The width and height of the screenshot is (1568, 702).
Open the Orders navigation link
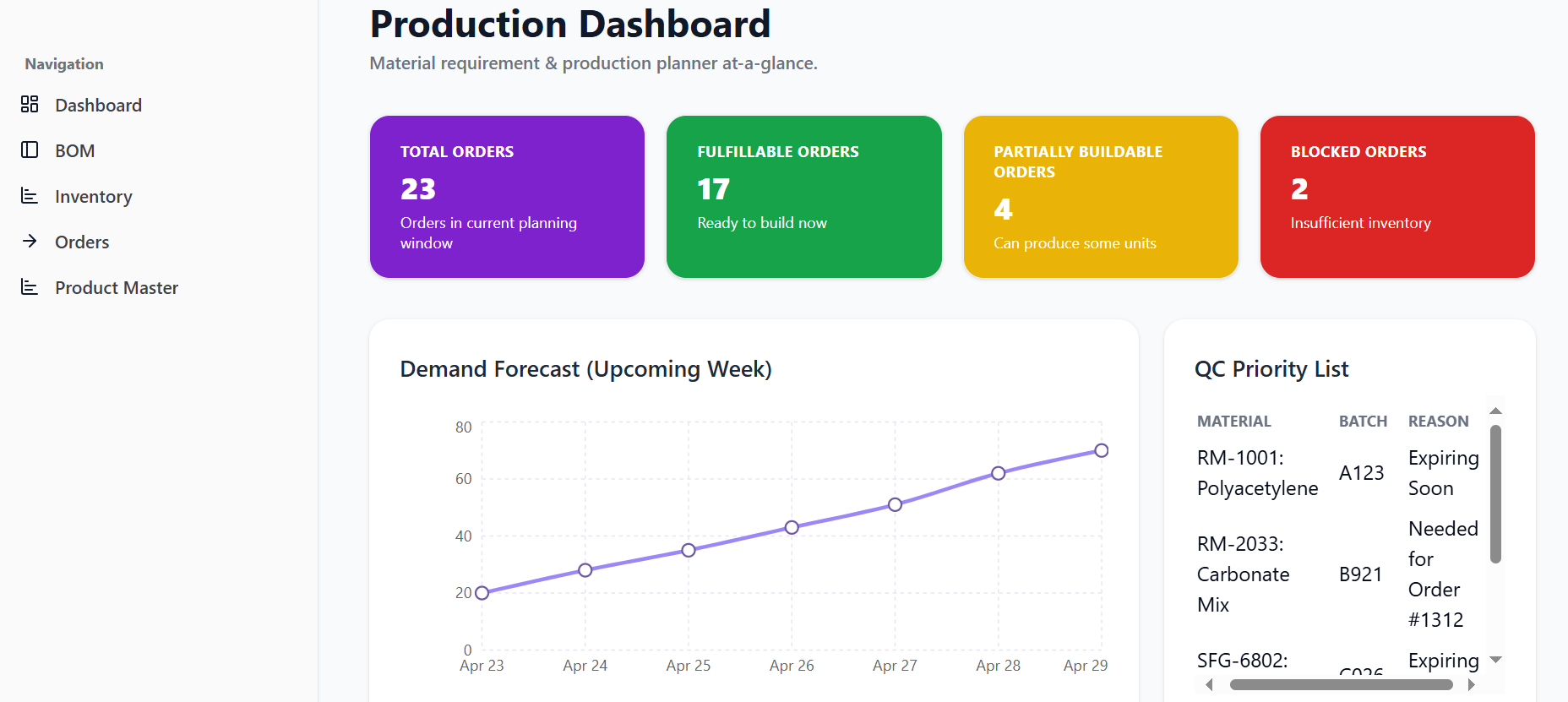tap(82, 242)
